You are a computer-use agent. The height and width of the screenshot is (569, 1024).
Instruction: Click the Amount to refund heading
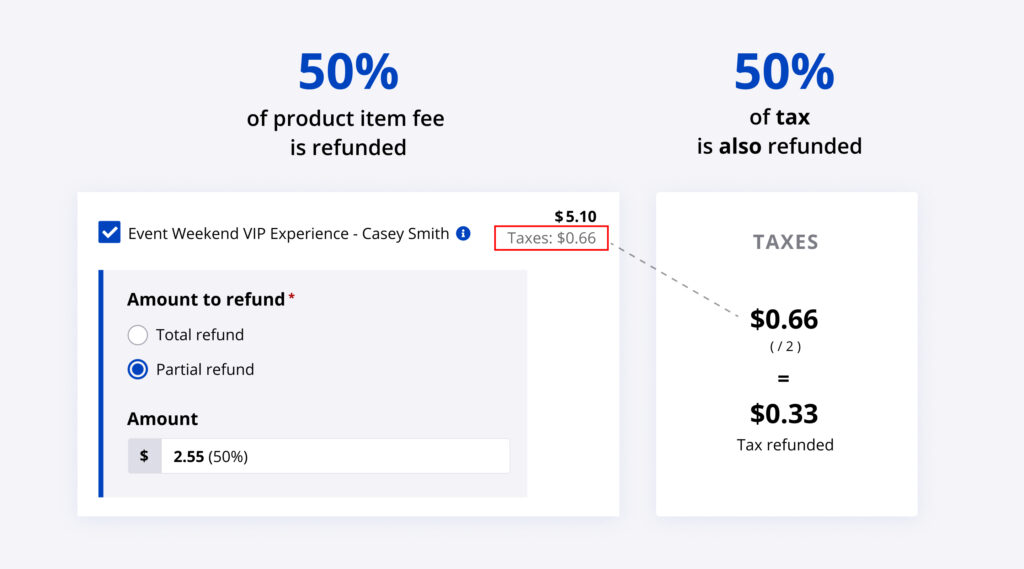pos(206,299)
